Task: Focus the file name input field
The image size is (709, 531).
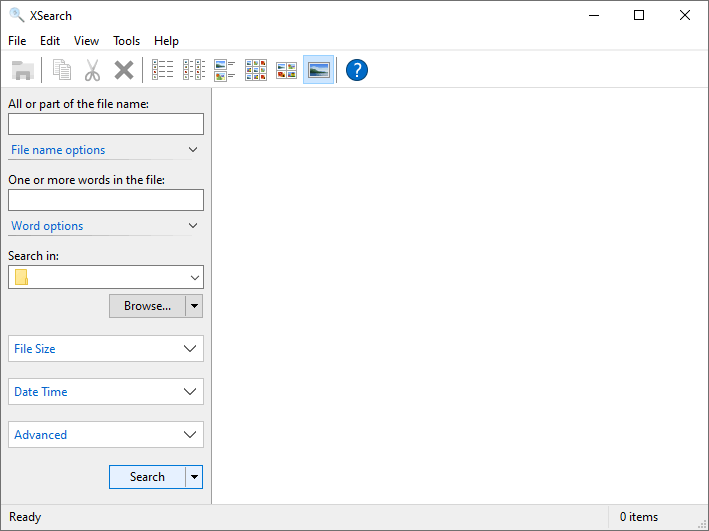Action: pyautogui.click(x=106, y=124)
